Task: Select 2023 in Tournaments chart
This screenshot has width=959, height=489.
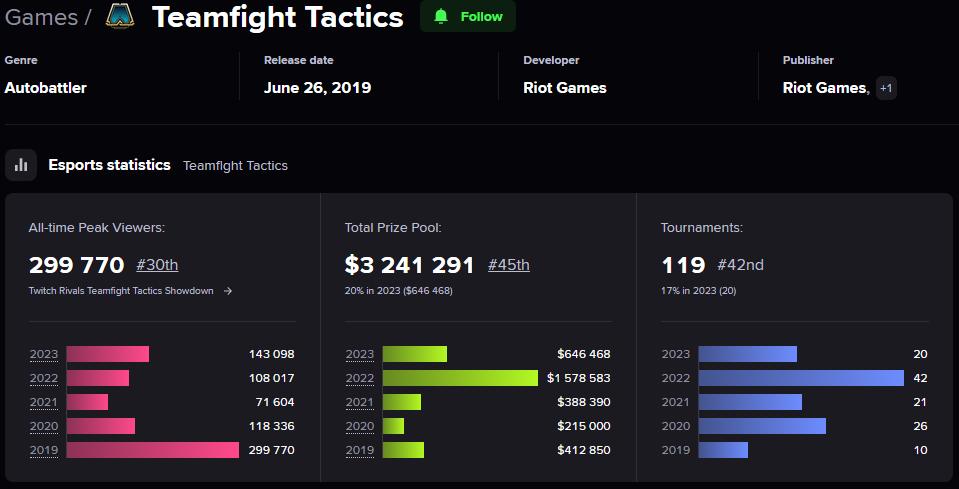Action: 676,354
